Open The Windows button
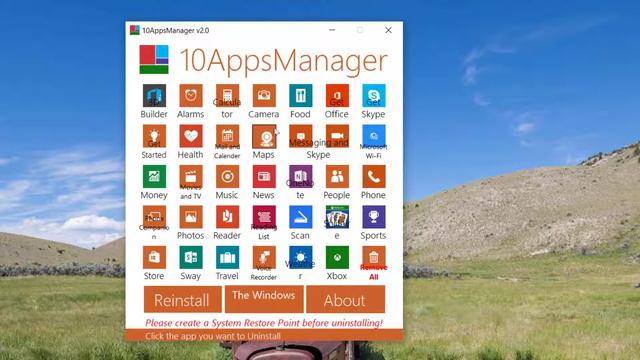 (x=264, y=299)
